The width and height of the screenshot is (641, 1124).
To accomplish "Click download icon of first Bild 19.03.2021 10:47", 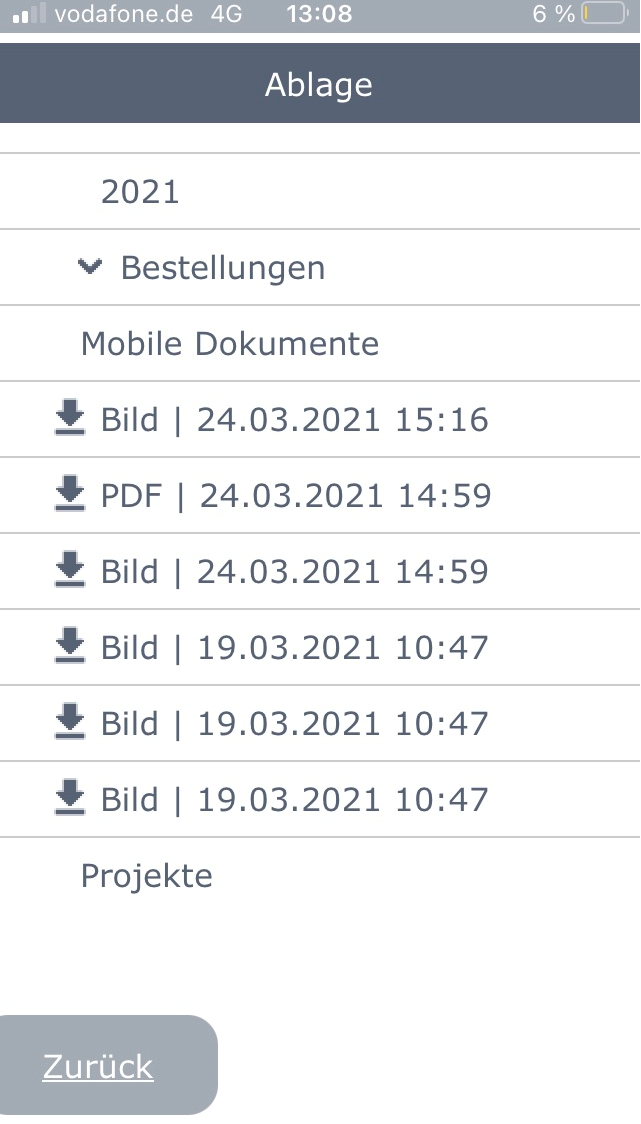I will click(x=70, y=646).
